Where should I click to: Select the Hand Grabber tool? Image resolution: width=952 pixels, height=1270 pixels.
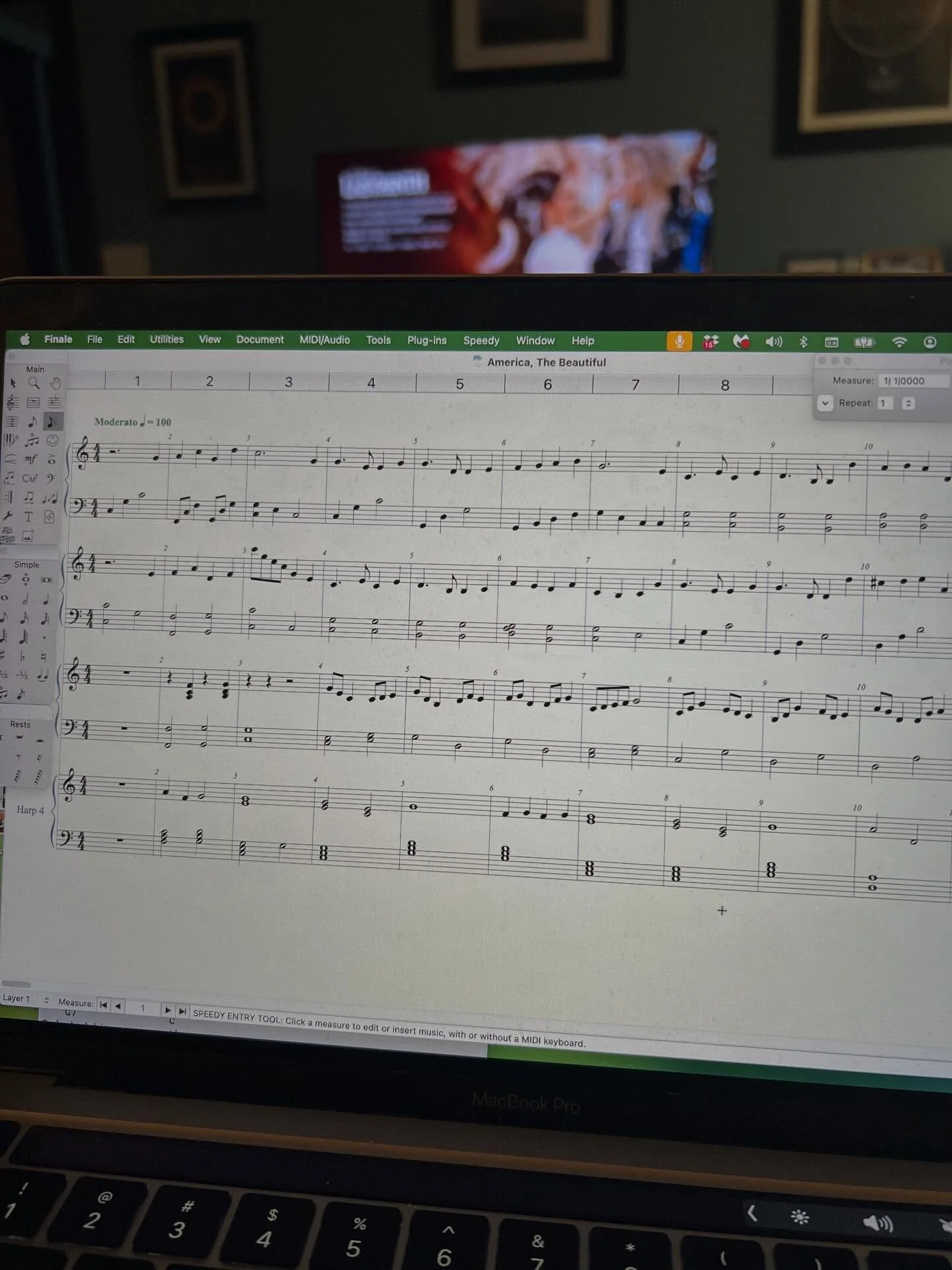click(56, 384)
